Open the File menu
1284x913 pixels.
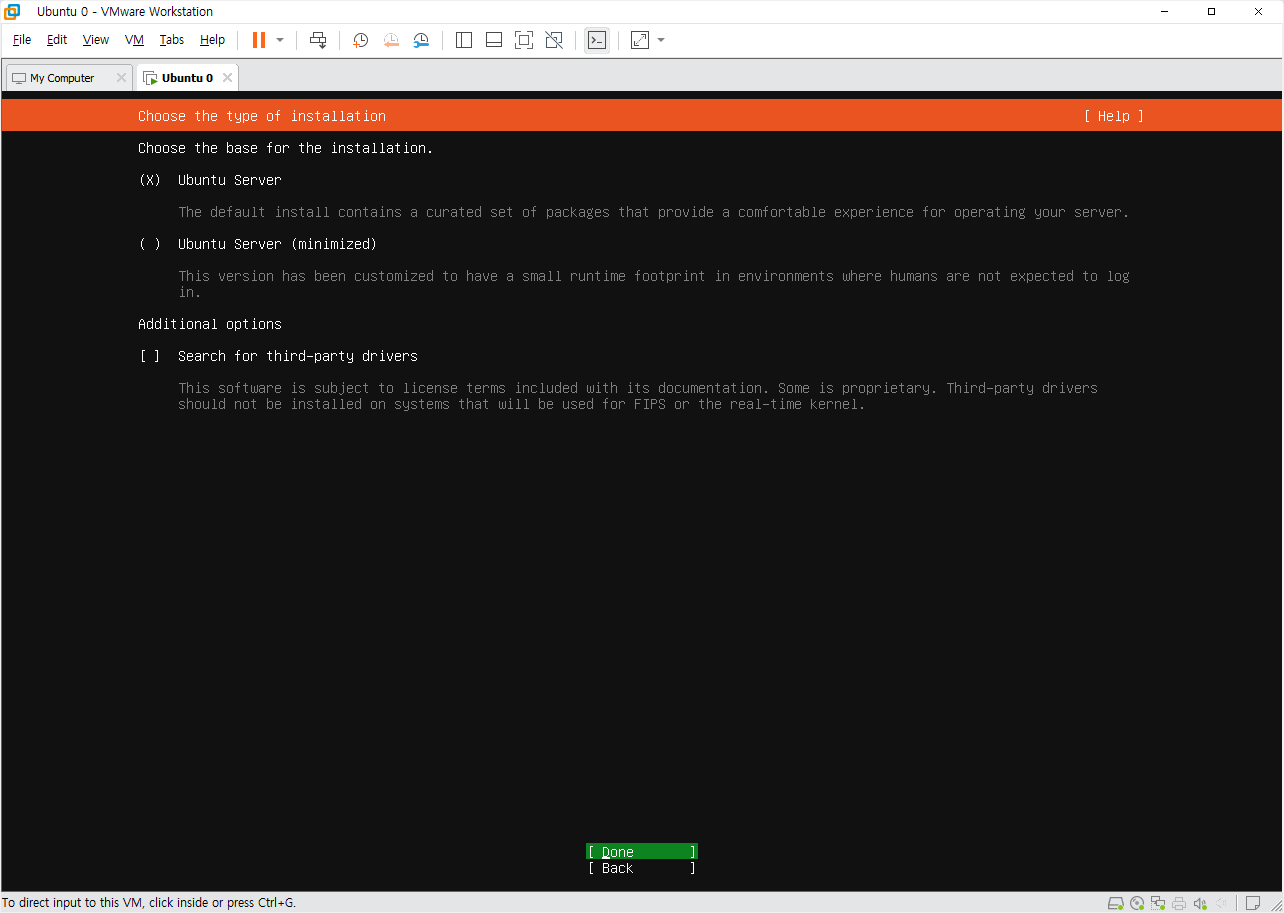coord(22,40)
